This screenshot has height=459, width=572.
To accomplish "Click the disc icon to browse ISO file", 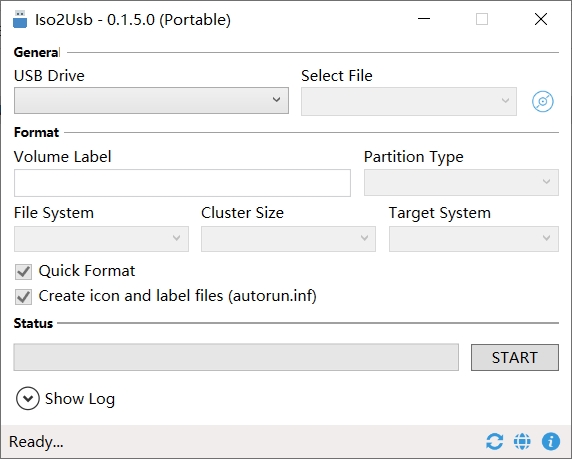I will click(542, 101).
